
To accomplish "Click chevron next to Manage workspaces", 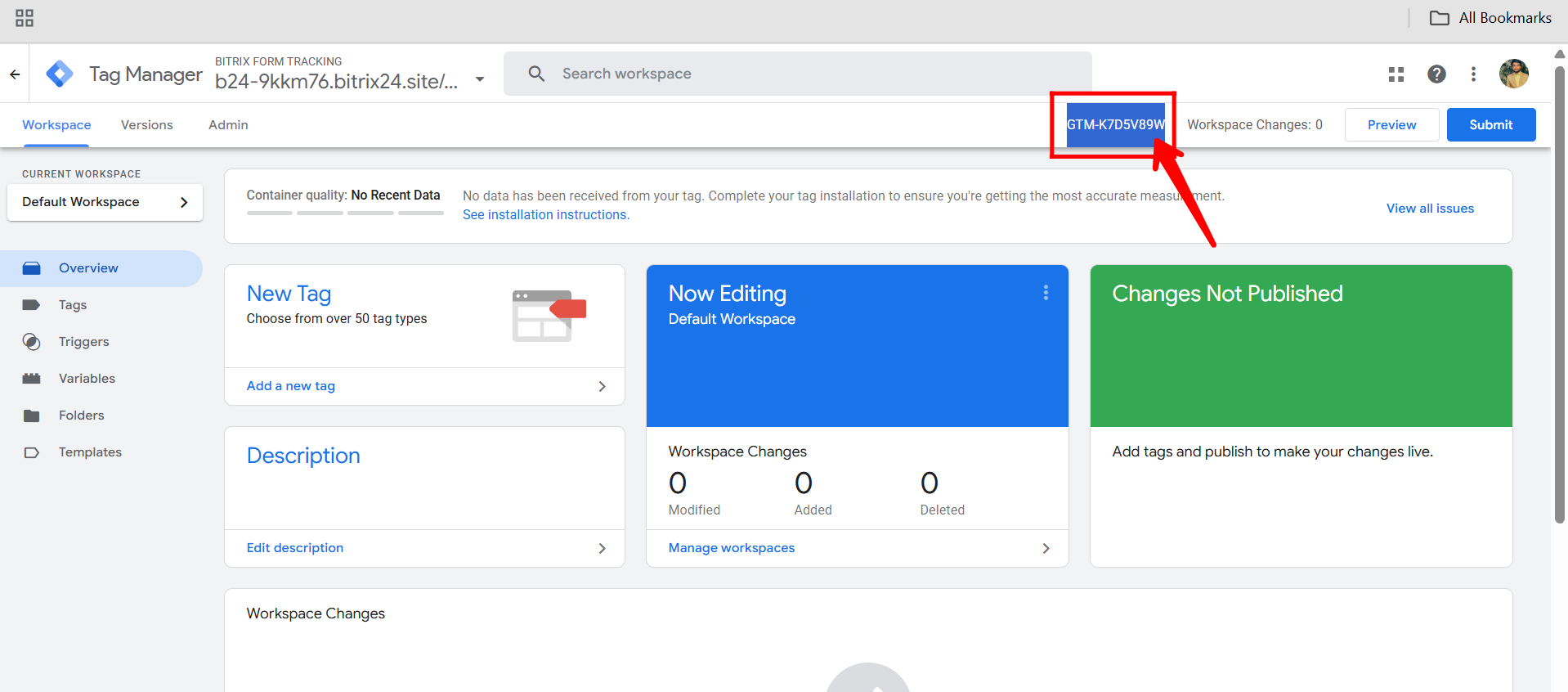I will click(1046, 548).
